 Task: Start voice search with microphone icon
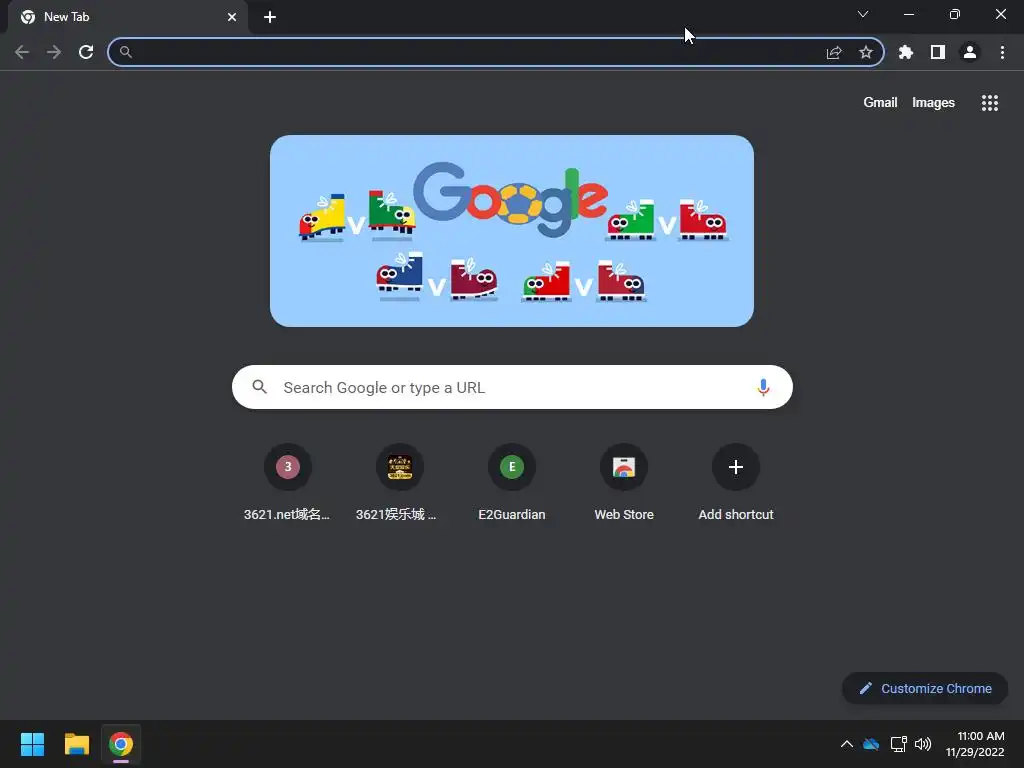pos(763,387)
